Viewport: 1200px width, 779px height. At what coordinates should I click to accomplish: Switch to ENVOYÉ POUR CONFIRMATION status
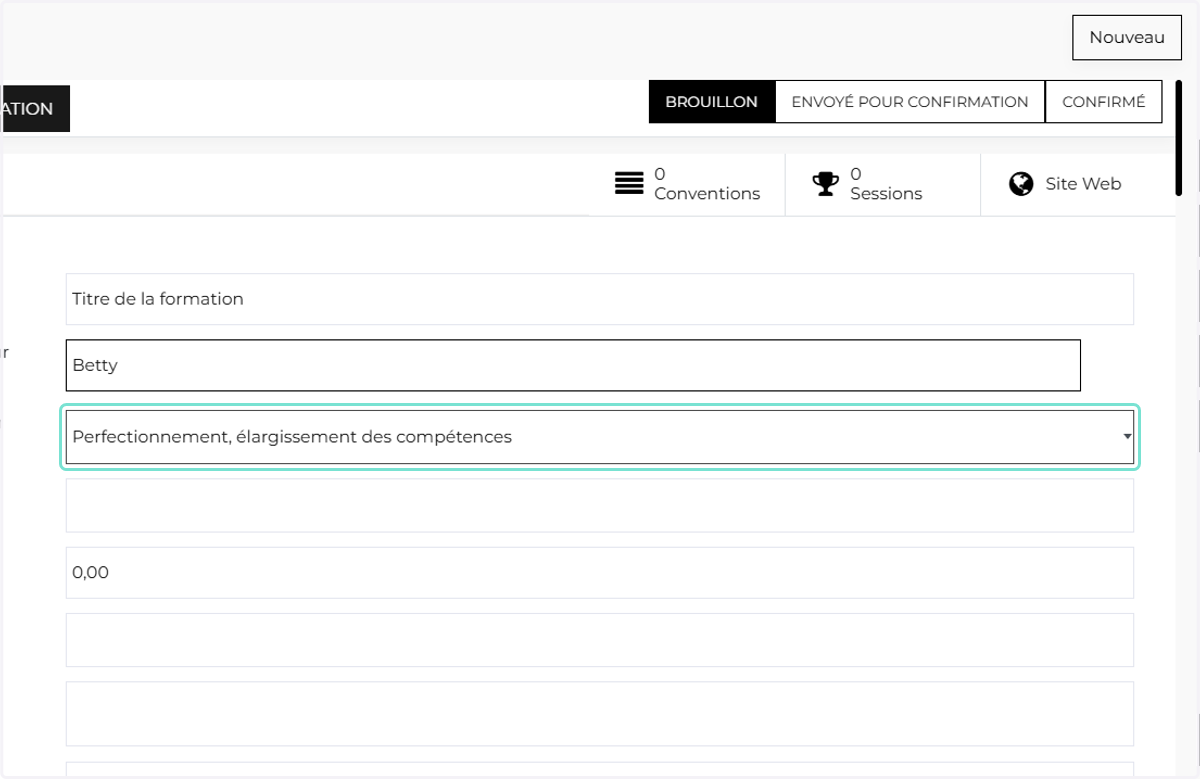coord(910,102)
